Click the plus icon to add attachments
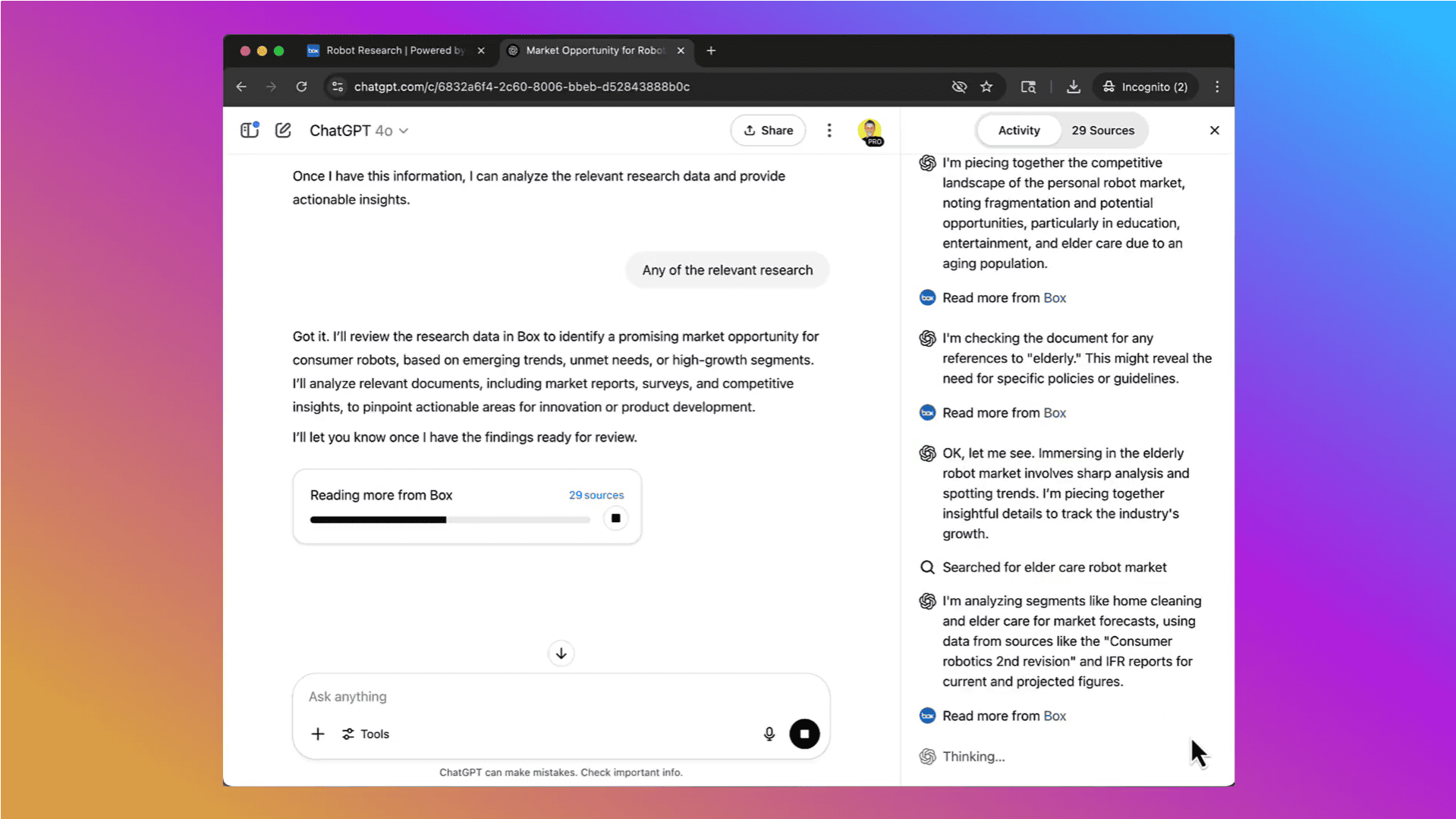Viewport: 1456px width, 819px height. [x=318, y=733]
